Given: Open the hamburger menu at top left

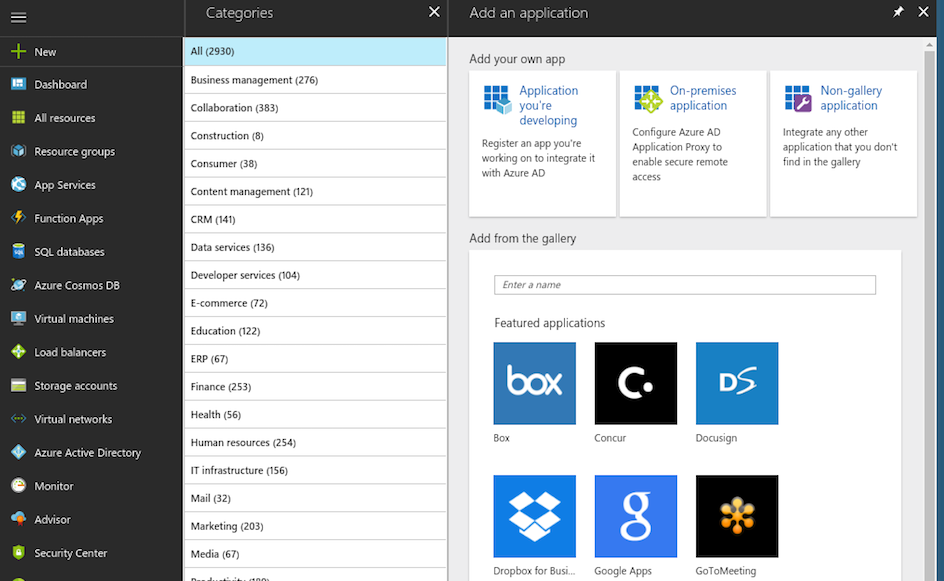Looking at the screenshot, I should tap(18, 18).
